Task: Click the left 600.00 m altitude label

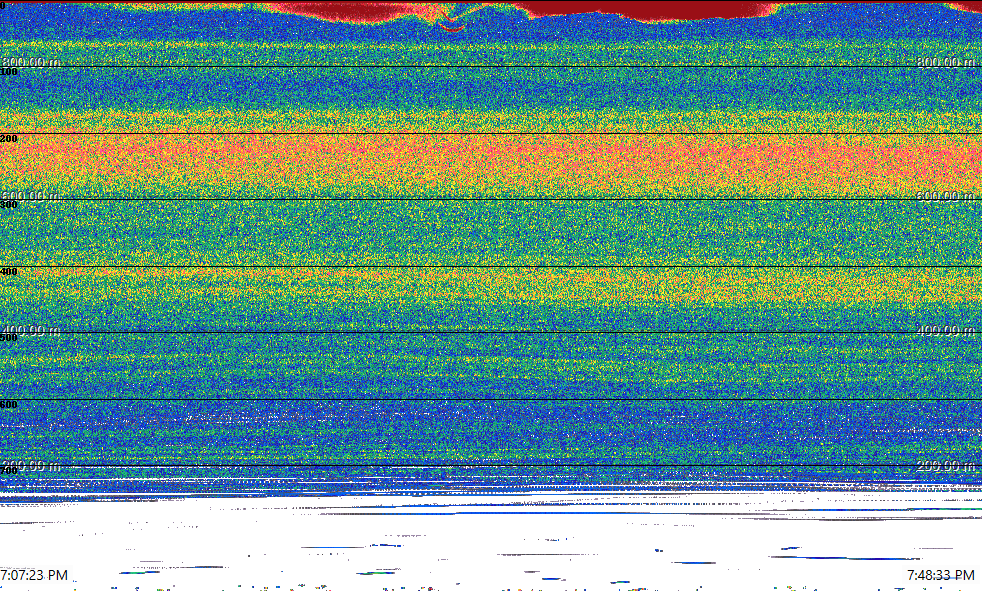Action: [x=31, y=196]
